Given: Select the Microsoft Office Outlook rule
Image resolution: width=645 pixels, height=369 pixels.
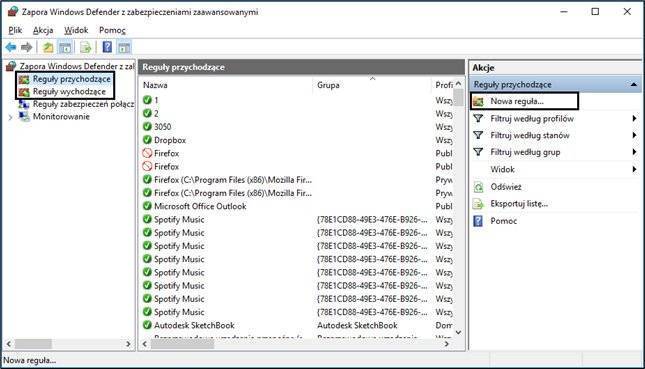Looking at the screenshot, I should point(200,206).
